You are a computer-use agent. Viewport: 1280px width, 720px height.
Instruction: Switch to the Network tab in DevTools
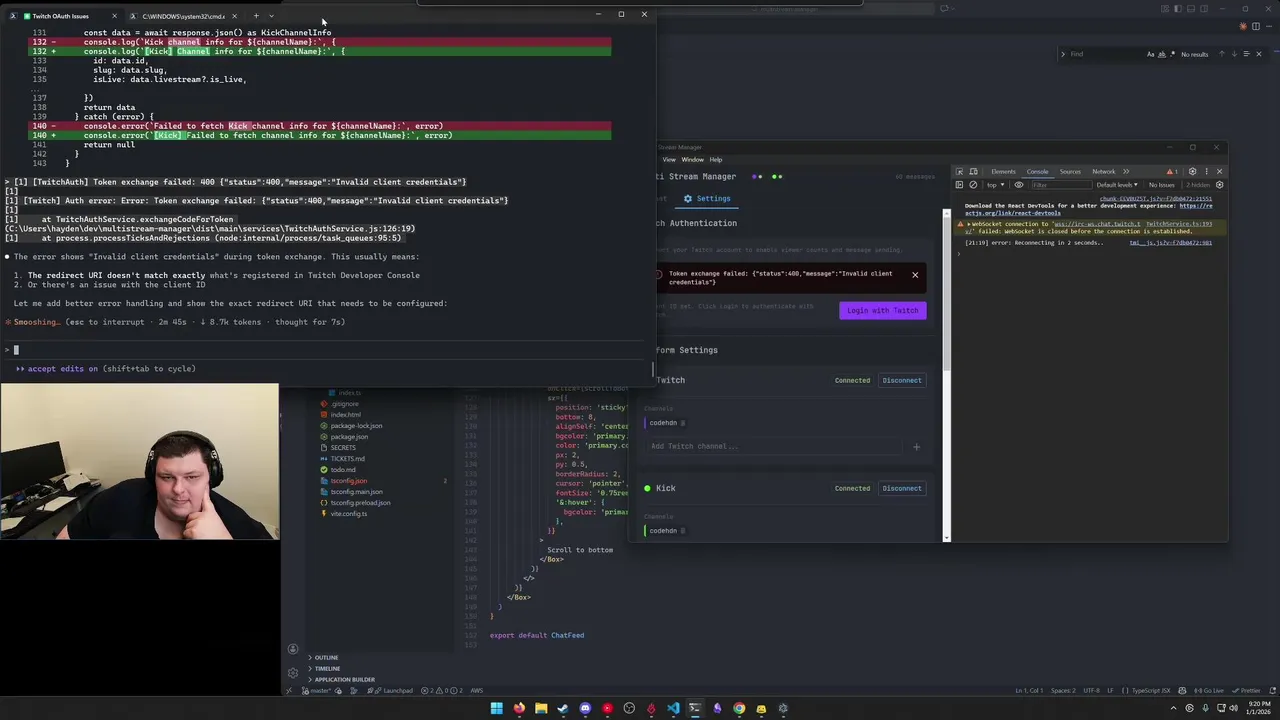(x=1104, y=171)
